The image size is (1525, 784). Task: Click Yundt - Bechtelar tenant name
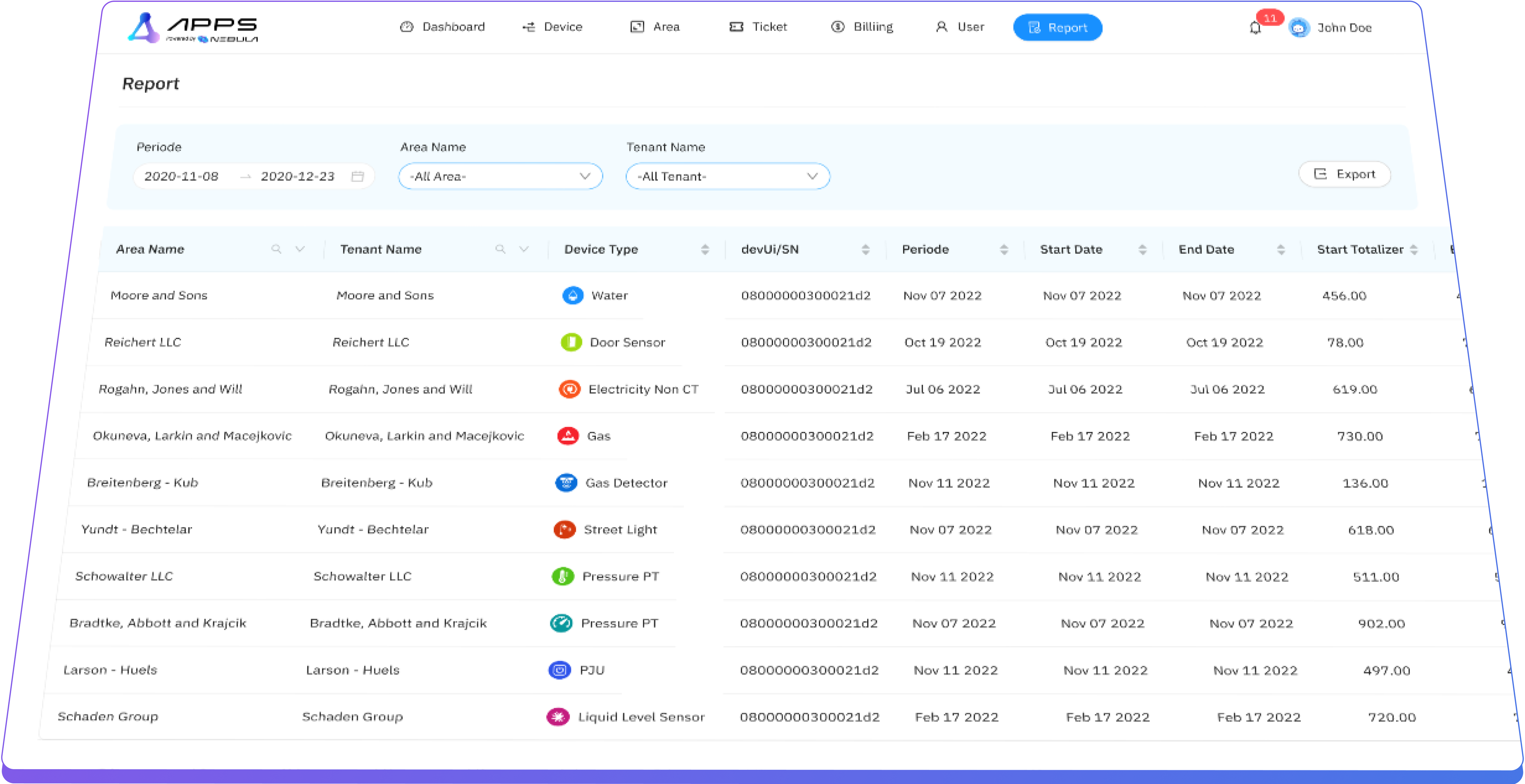click(x=372, y=529)
